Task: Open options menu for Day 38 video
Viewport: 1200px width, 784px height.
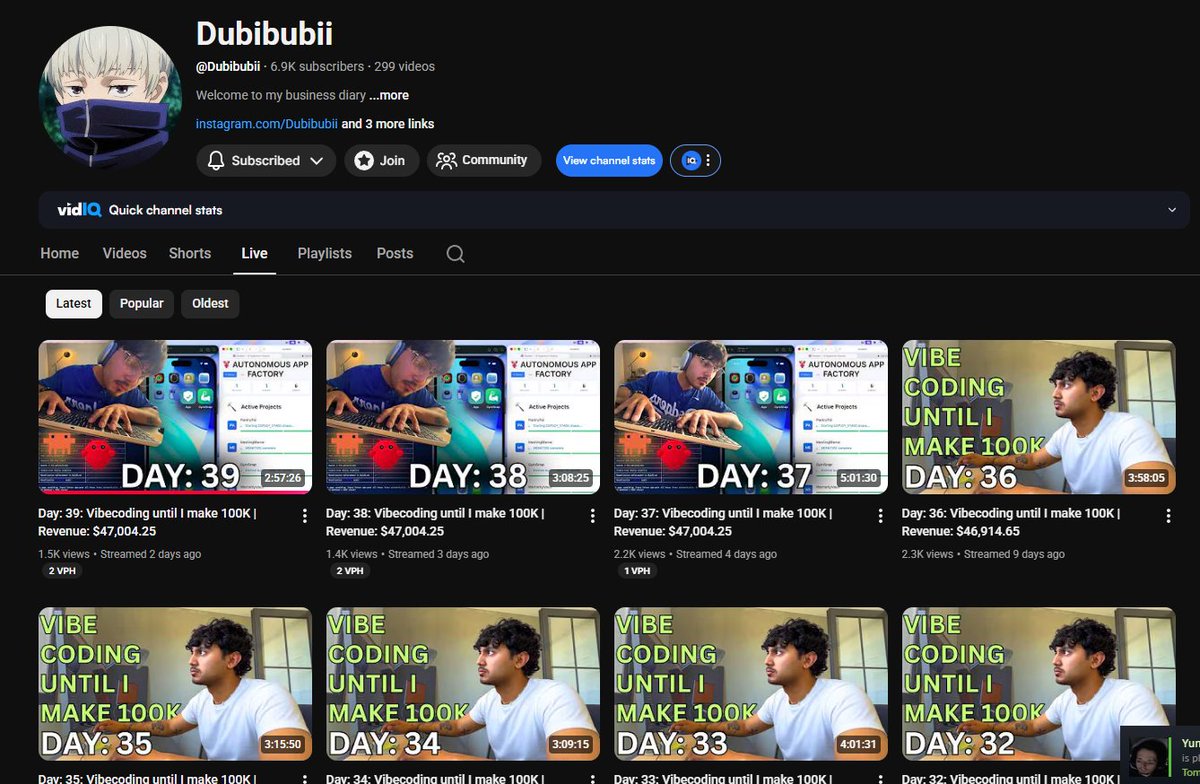Action: click(593, 516)
